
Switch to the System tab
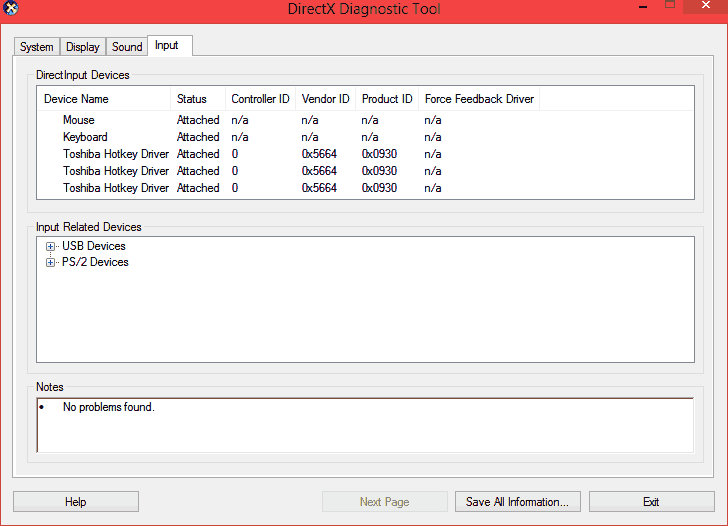click(37, 47)
